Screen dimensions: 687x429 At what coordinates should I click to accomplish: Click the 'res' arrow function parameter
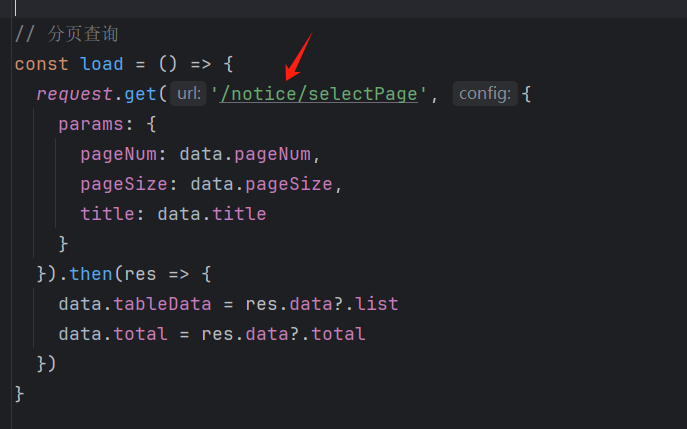(x=140, y=274)
